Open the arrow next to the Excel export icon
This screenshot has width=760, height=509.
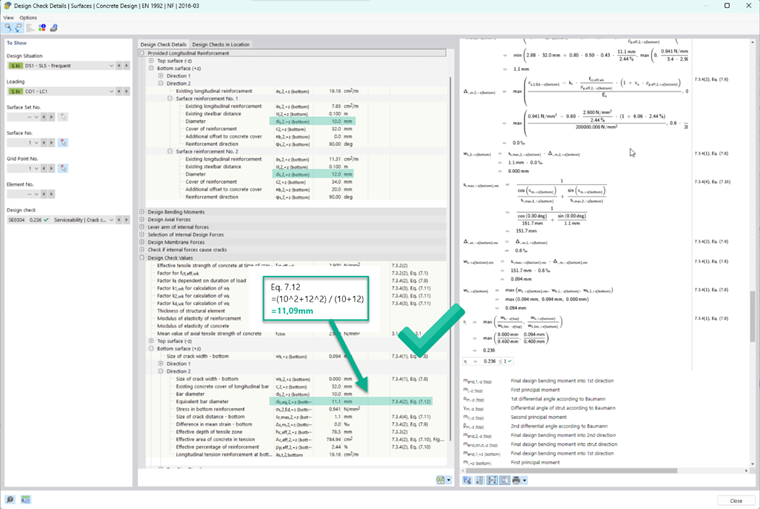[x=449, y=480]
